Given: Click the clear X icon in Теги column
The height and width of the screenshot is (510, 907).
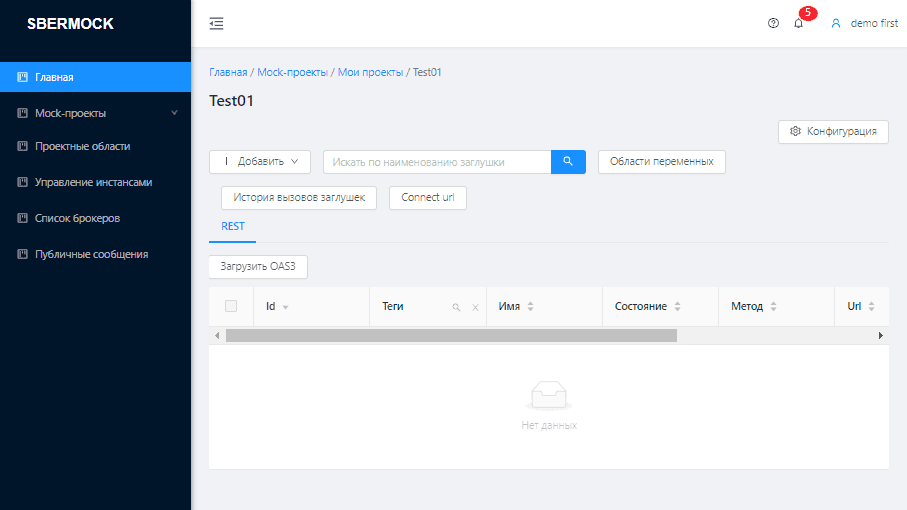Looking at the screenshot, I should (x=475, y=307).
